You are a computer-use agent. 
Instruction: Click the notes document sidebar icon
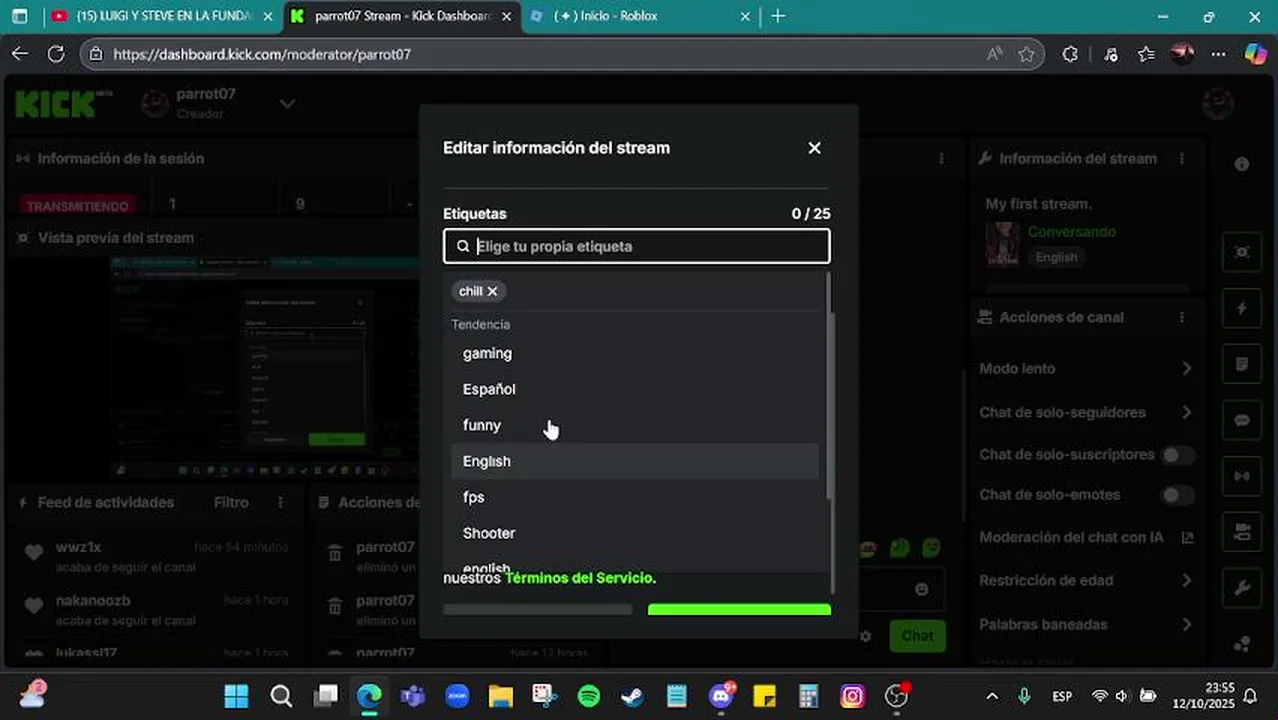(x=1242, y=364)
